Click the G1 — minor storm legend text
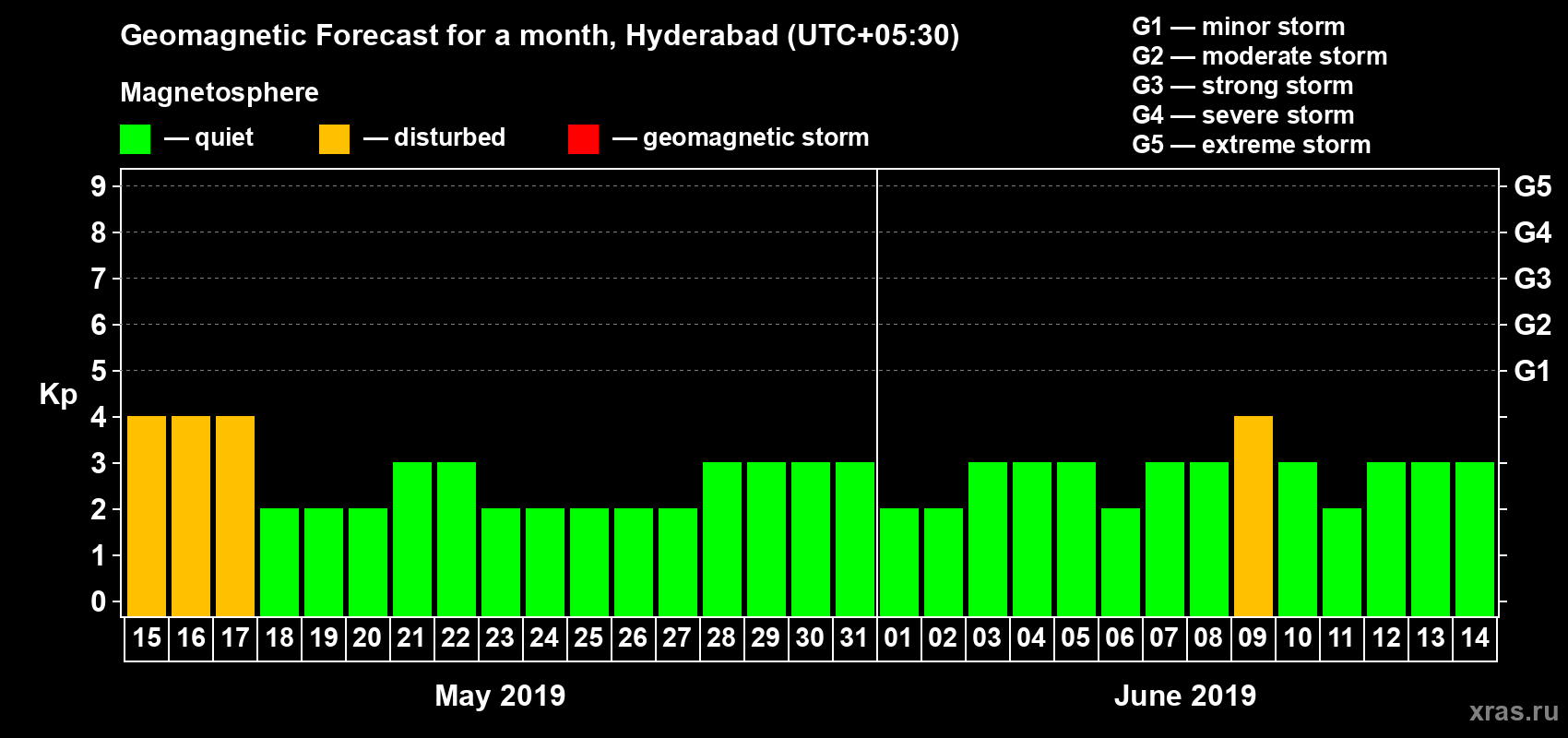This screenshot has width=1568, height=738. click(1239, 27)
